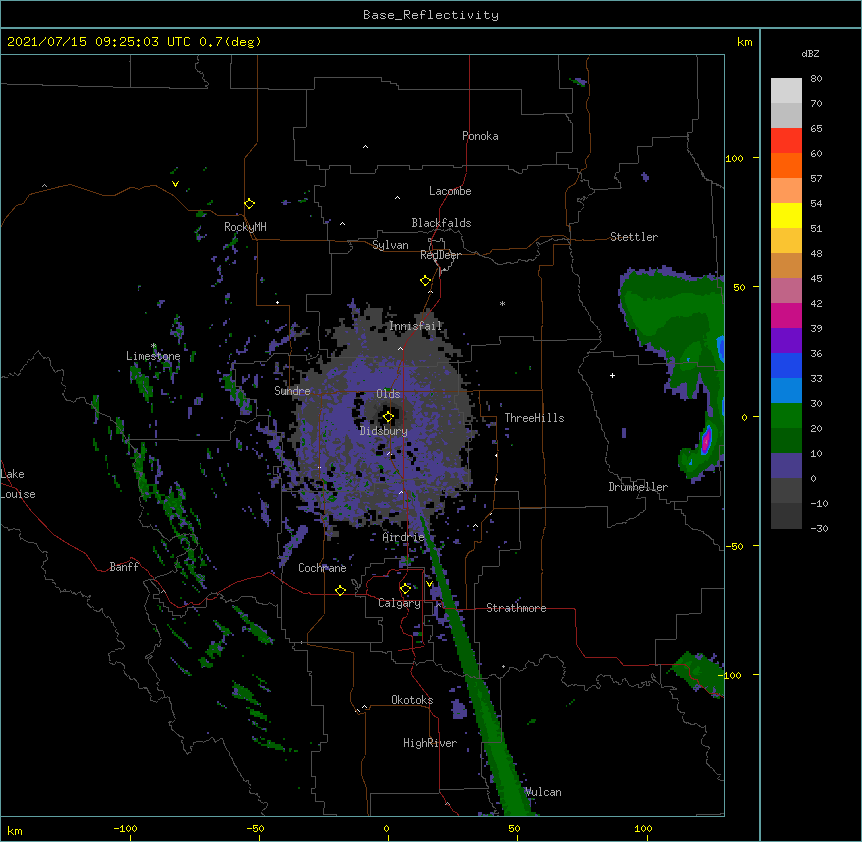Click the 36 dBZ blue legend swatch
The image size is (862, 842).
pos(786,365)
